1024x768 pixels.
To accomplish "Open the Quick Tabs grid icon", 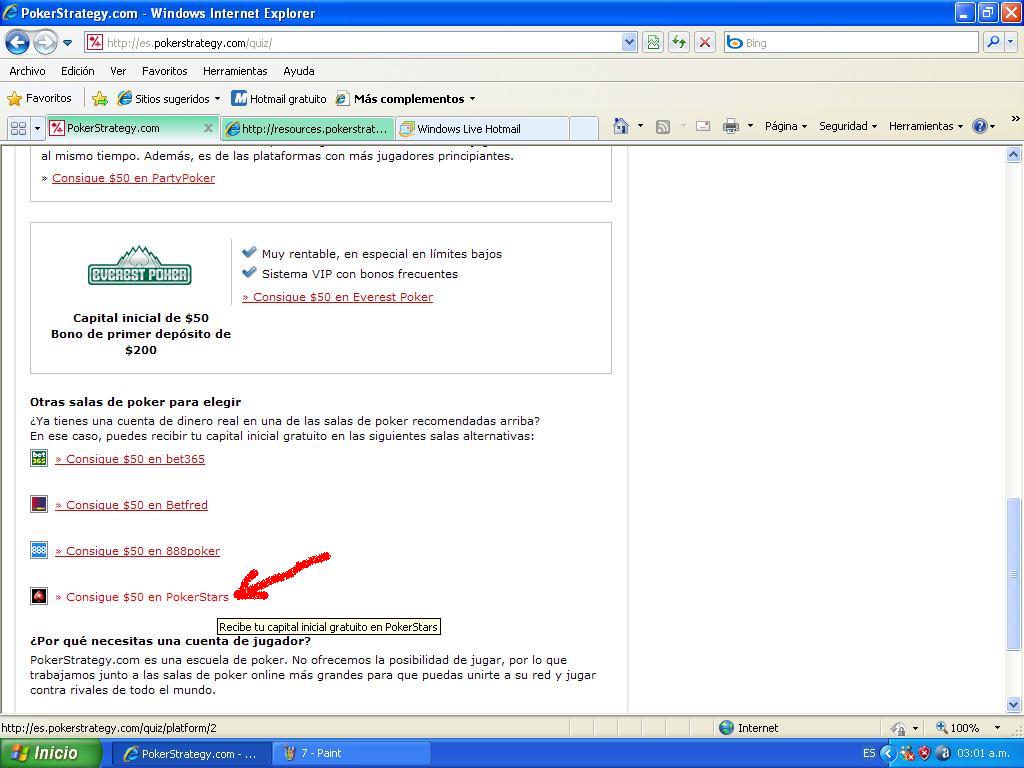I will [18, 128].
